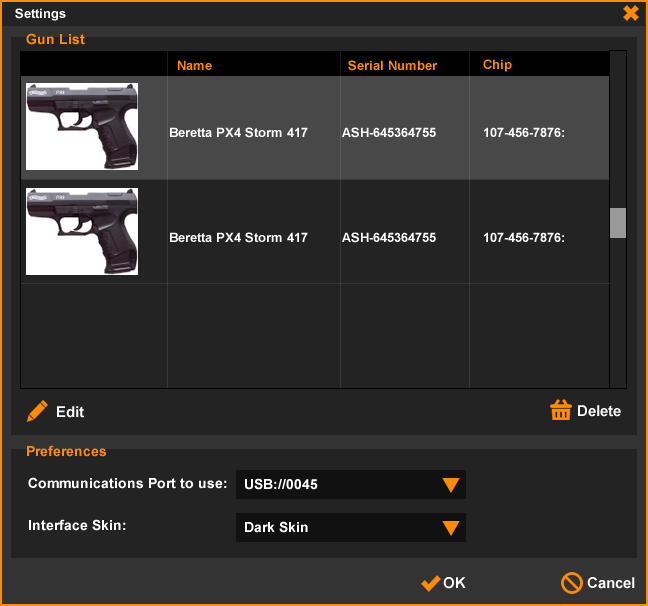The width and height of the screenshot is (648, 606).
Task: Click chip 107-456-7876 in first row
Action: coord(524,133)
